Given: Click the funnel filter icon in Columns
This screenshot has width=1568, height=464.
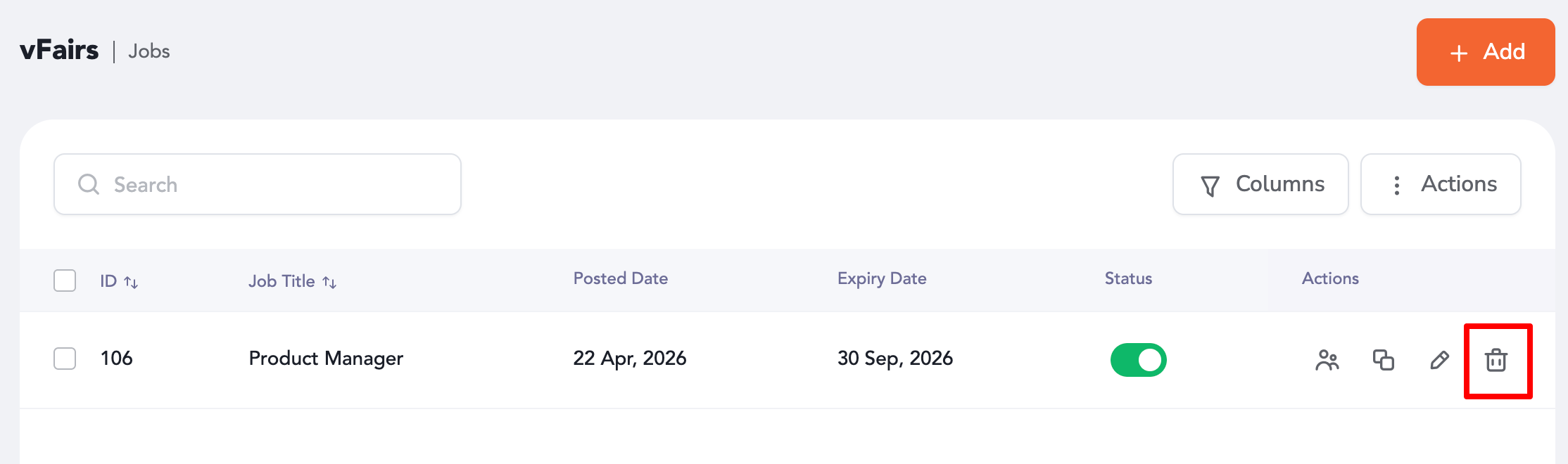Looking at the screenshot, I should (1210, 186).
